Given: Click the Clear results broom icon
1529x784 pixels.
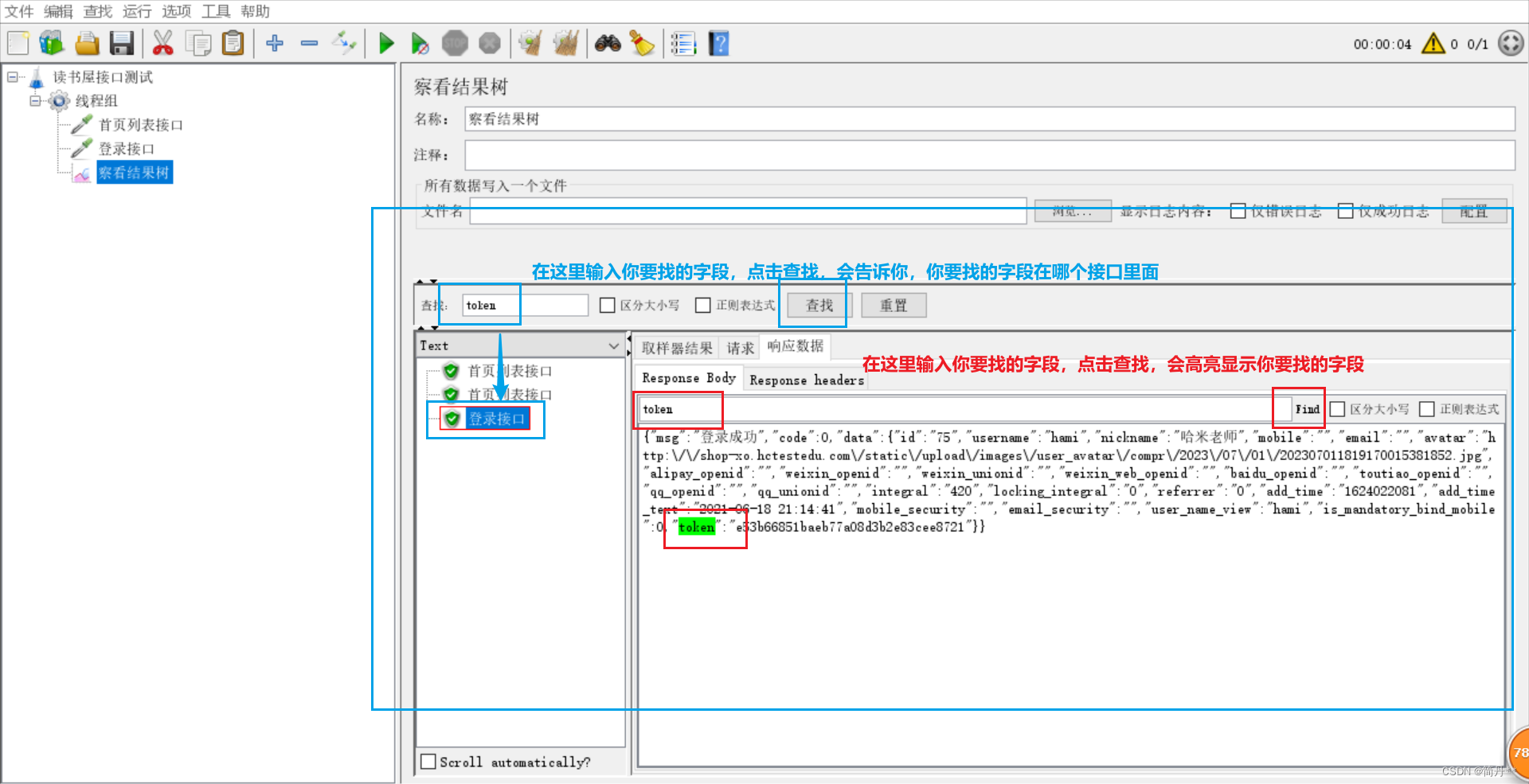Looking at the screenshot, I should point(530,43).
